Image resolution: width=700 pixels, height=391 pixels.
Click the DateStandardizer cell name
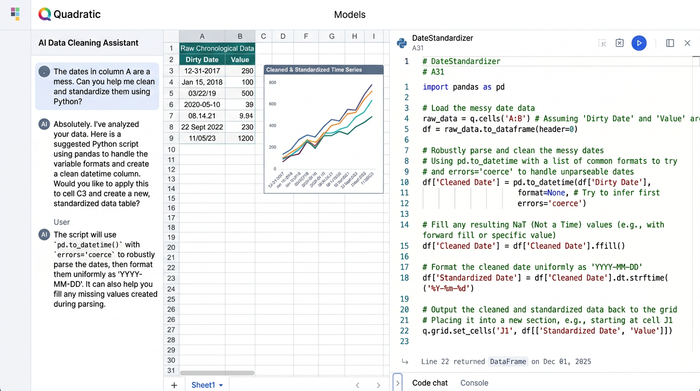(x=442, y=38)
